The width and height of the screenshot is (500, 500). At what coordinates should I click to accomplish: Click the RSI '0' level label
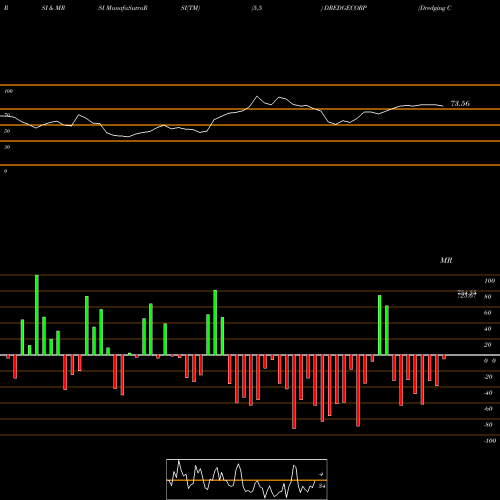pyautogui.click(x=5, y=171)
